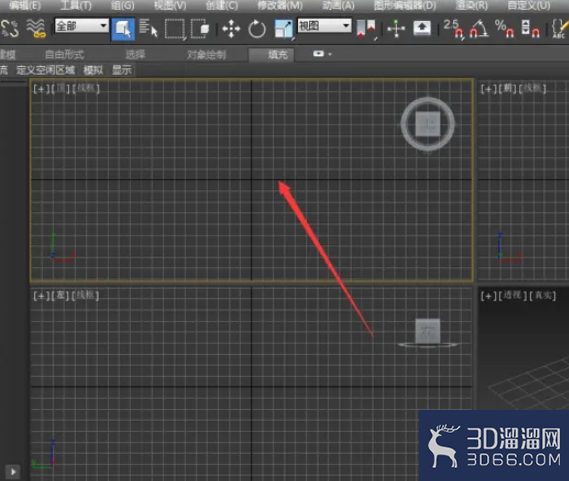Activate the Select and Rotate tool

(257, 29)
